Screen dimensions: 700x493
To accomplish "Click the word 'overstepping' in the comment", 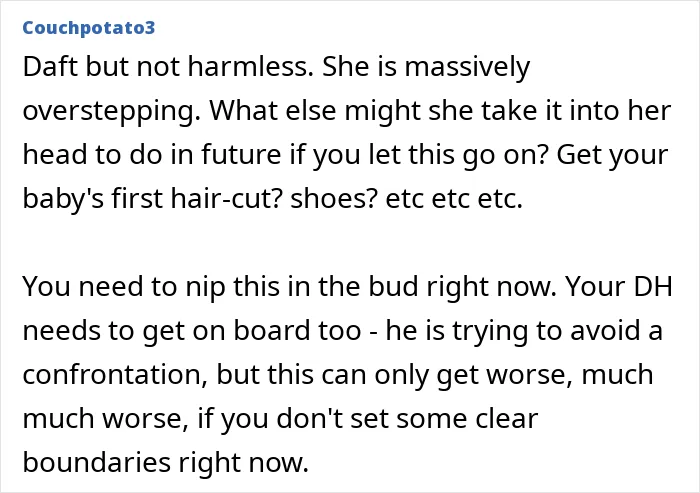I will point(111,111).
